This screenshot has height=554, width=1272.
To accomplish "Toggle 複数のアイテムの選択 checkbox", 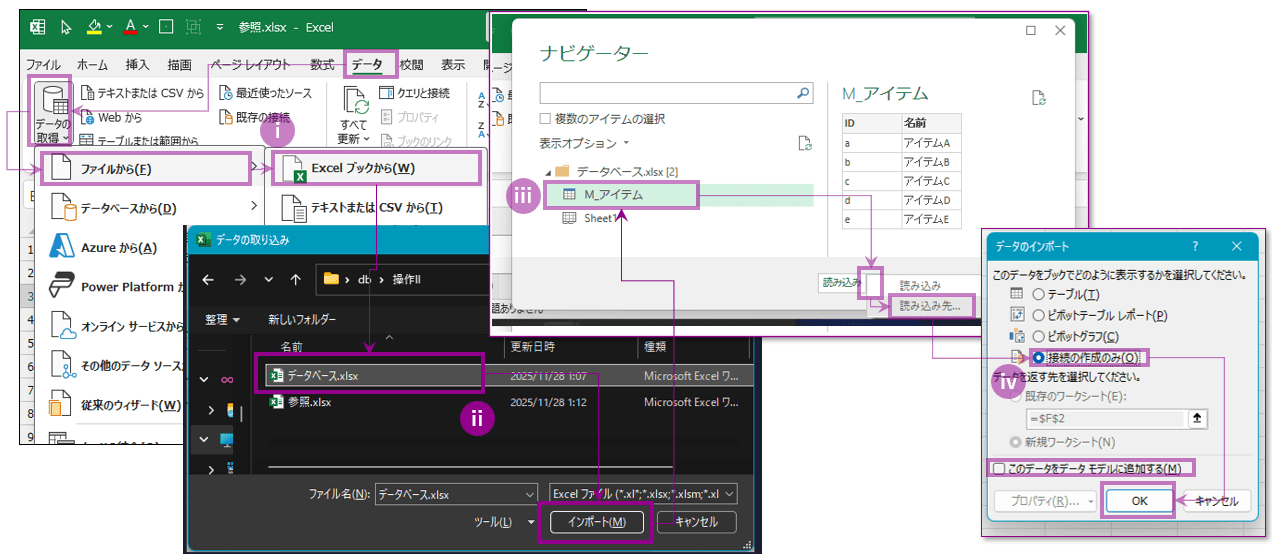I will click(x=545, y=119).
